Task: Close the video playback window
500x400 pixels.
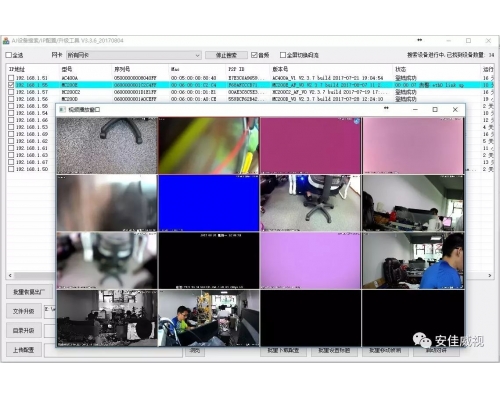Action: tap(455, 110)
